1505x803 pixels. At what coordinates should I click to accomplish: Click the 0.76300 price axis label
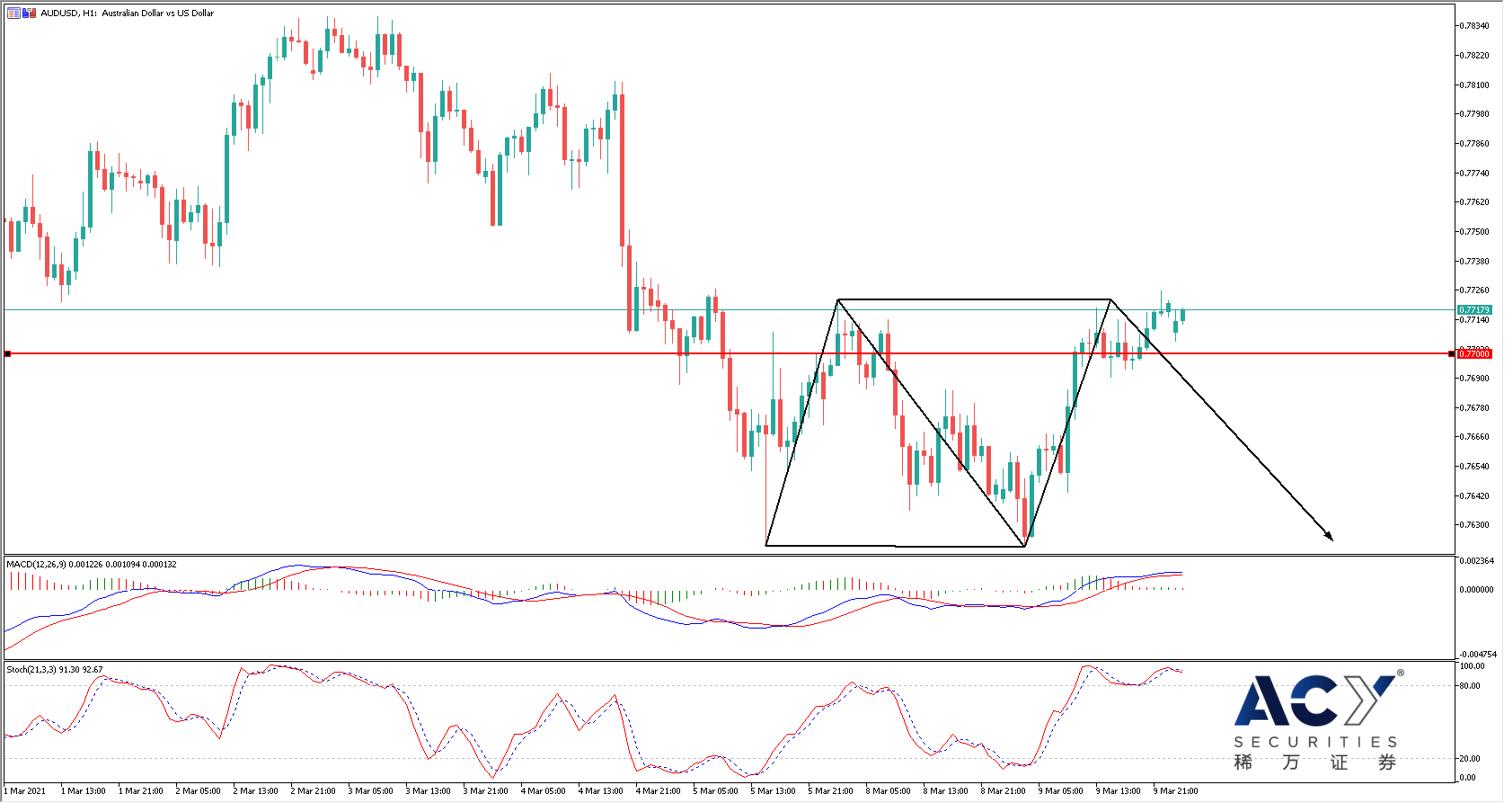pyautogui.click(x=1475, y=525)
